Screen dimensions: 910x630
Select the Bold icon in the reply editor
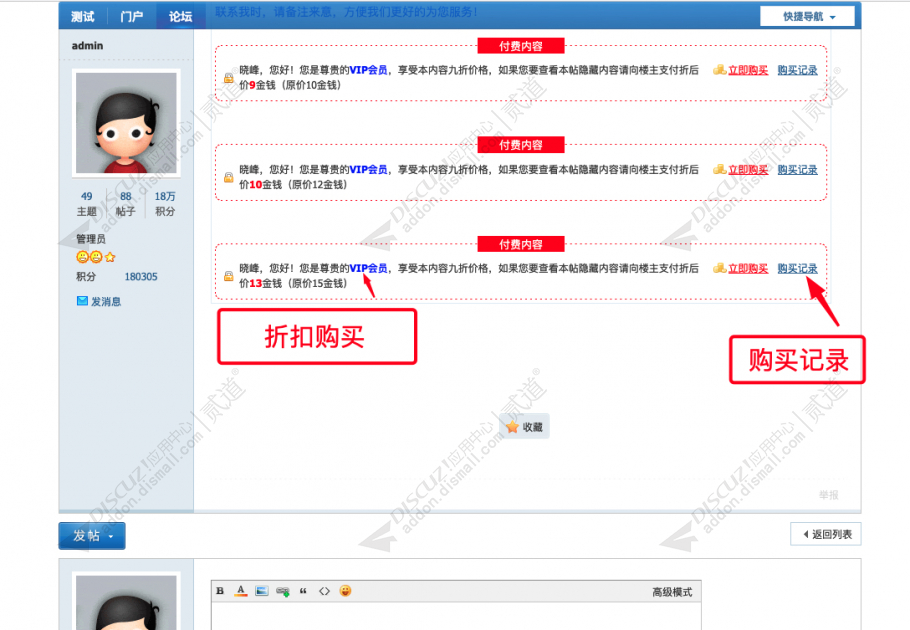point(221,590)
